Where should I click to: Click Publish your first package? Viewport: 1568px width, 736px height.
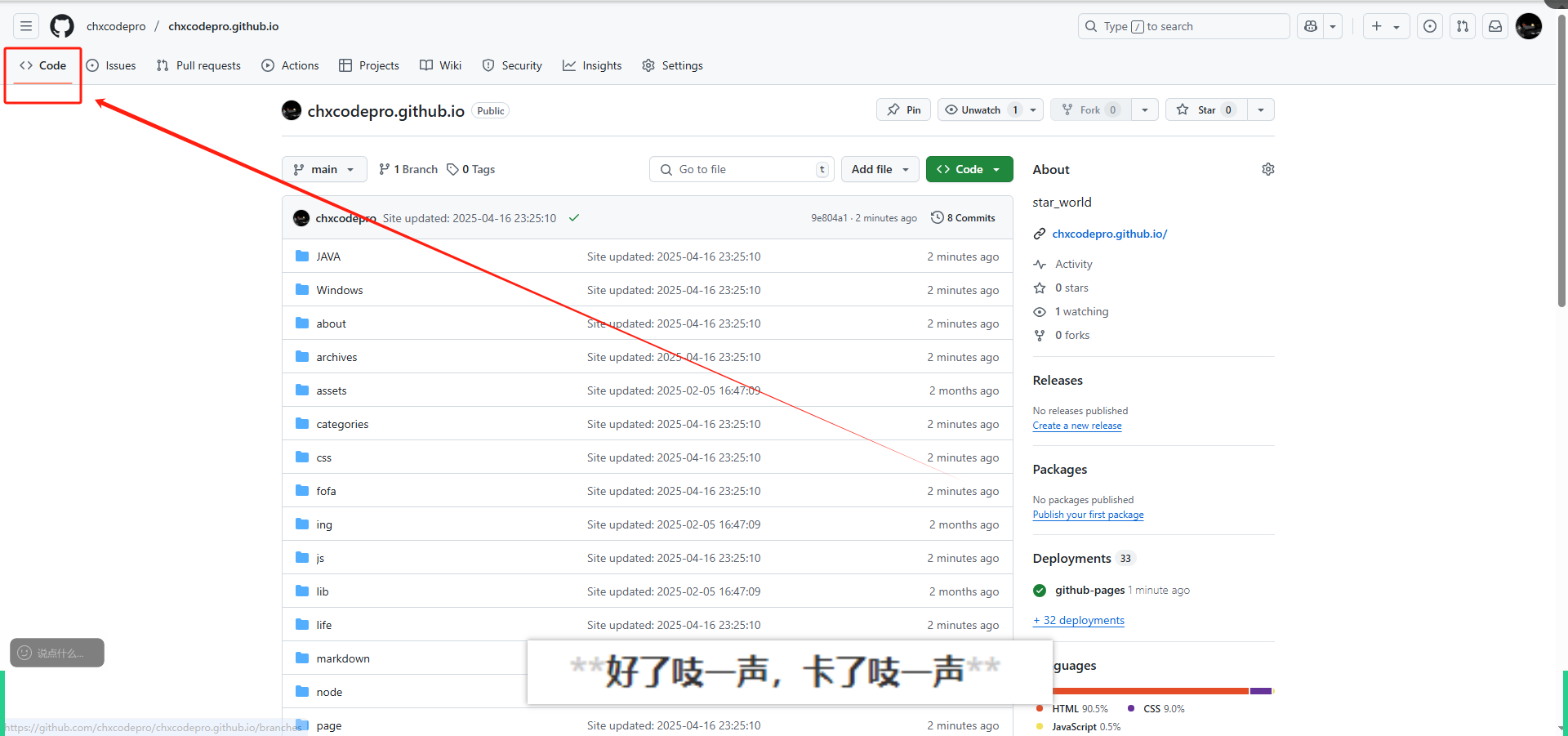[x=1088, y=515]
